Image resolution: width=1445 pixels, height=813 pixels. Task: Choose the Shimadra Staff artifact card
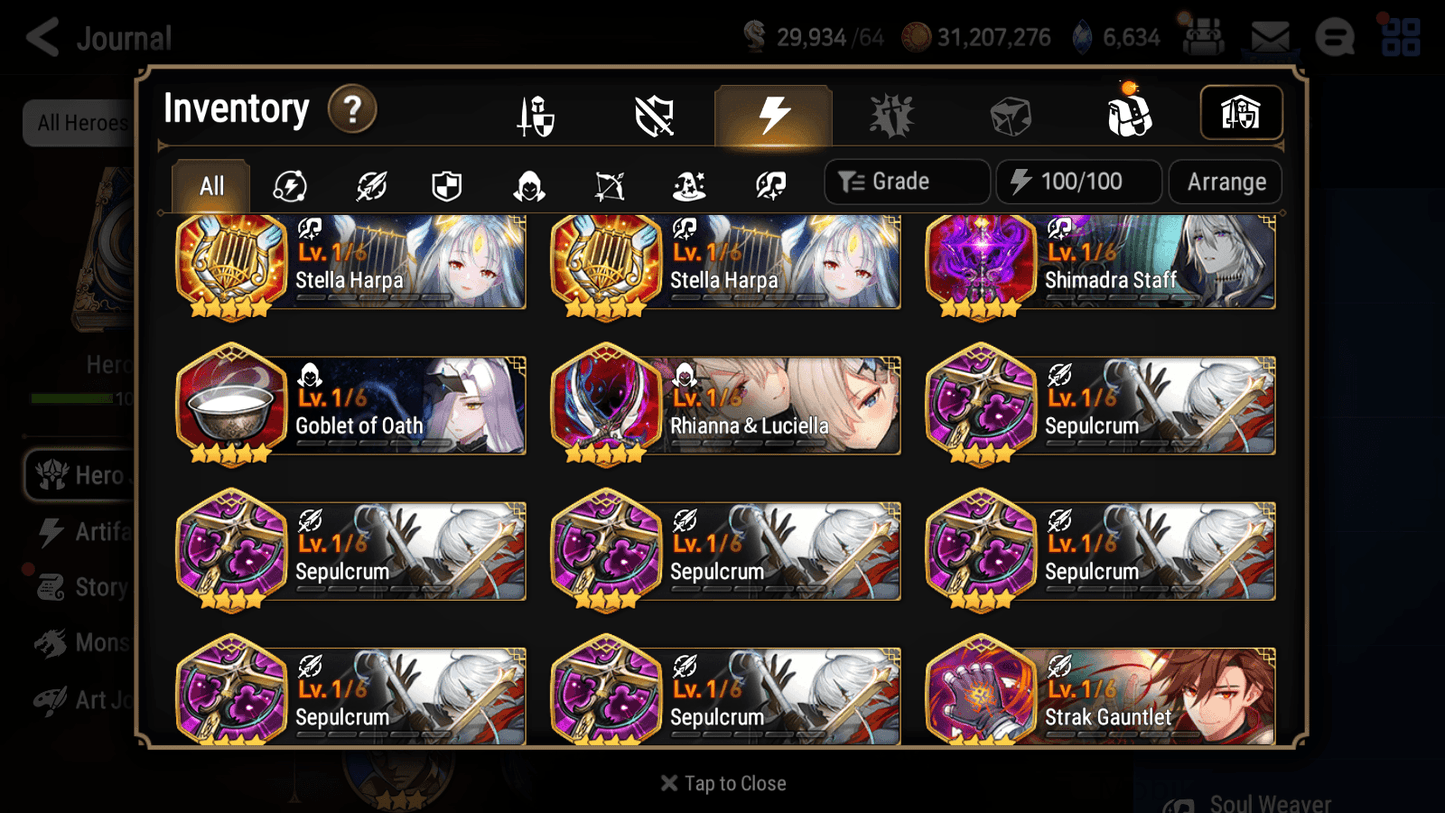(1101, 264)
